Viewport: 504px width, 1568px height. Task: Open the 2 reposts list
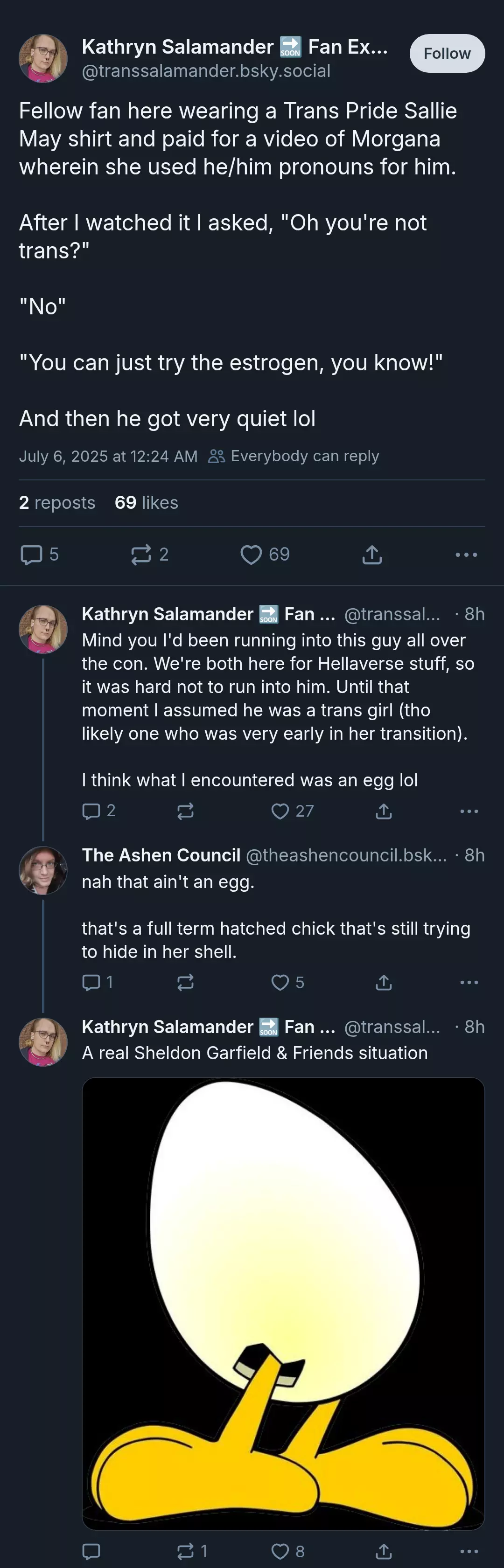pyautogui.click(x=57, y=503)
